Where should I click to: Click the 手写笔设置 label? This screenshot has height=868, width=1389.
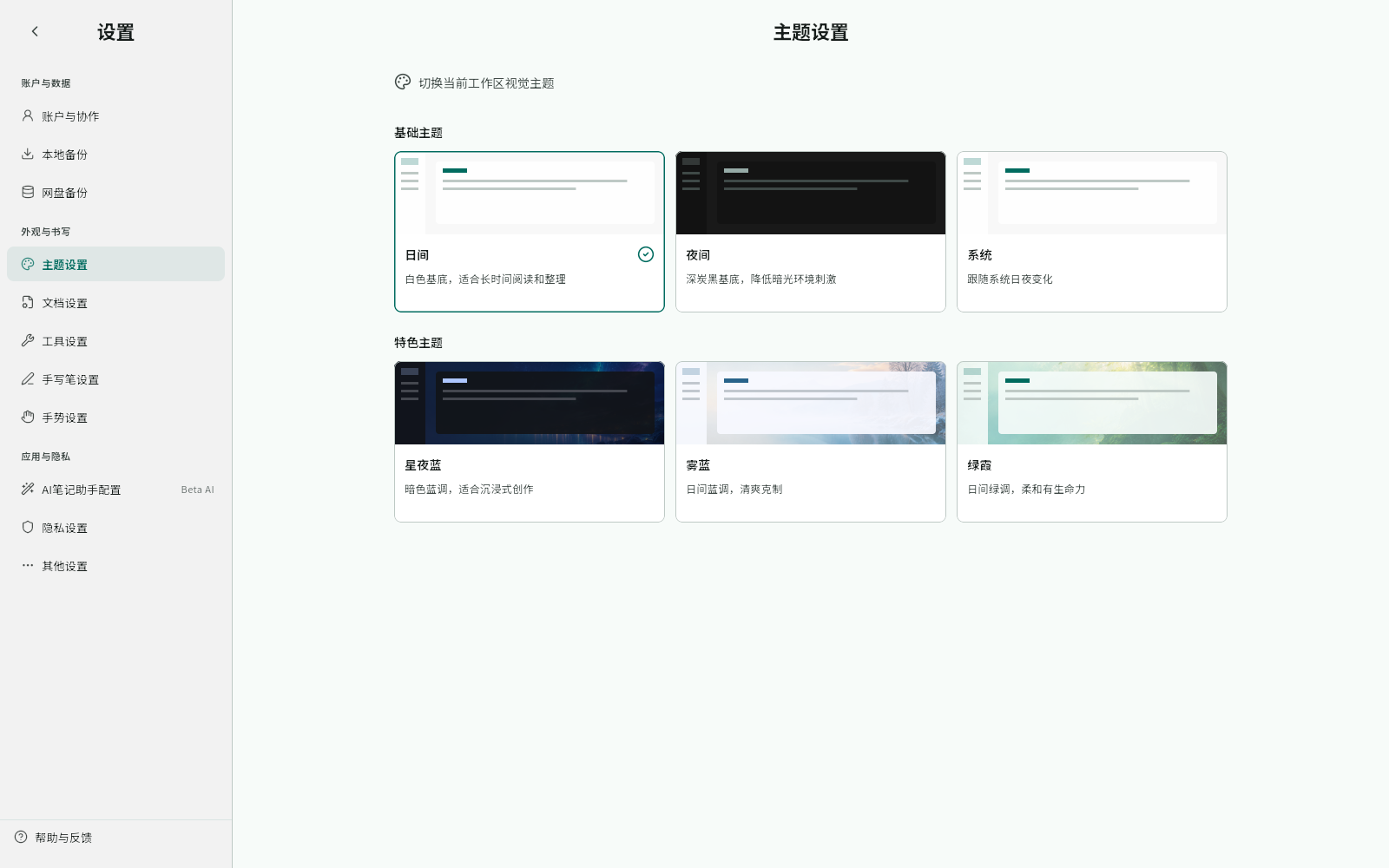[70, 379]
